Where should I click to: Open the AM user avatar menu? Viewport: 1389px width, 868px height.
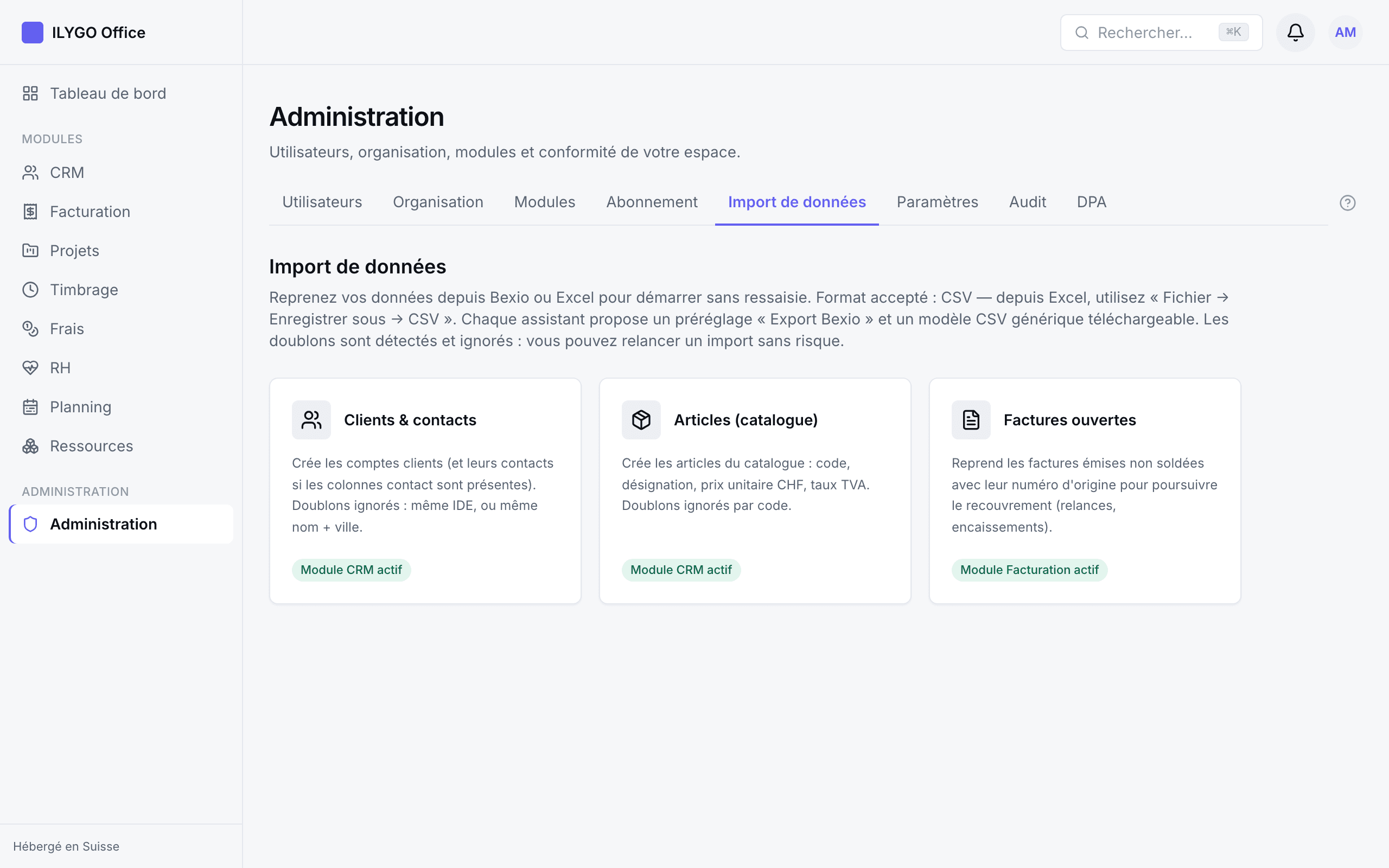(1345, 32)
